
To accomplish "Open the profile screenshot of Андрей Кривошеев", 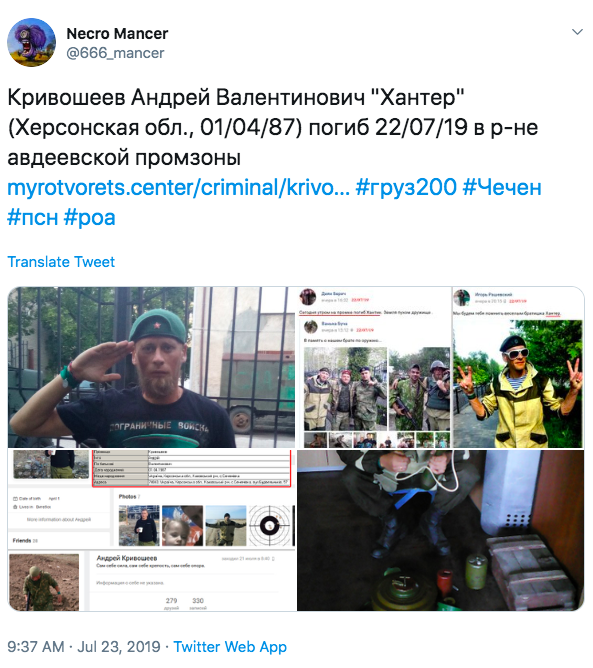I will click(x=152, y=581).
